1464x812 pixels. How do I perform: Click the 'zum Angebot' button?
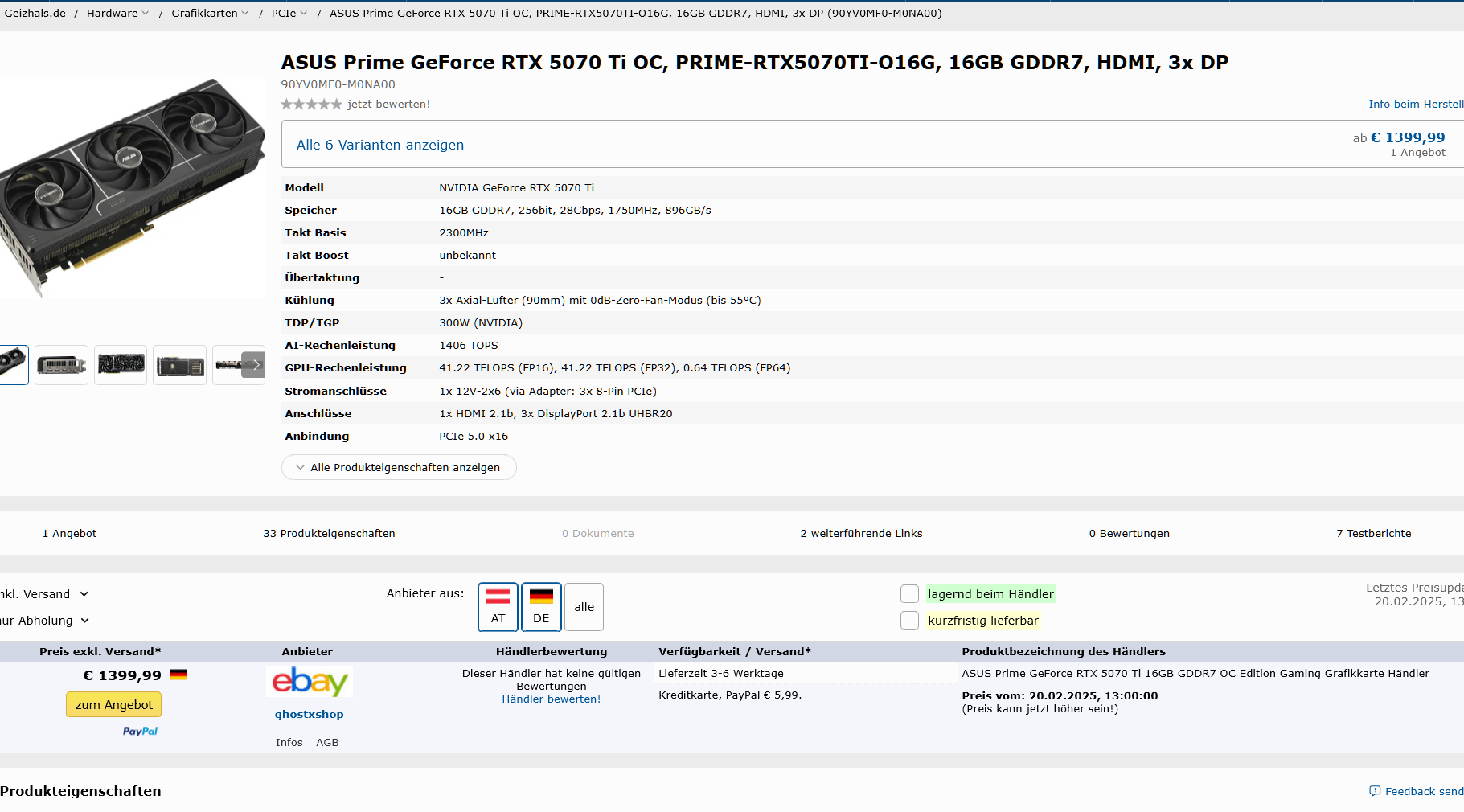[113, 704]
